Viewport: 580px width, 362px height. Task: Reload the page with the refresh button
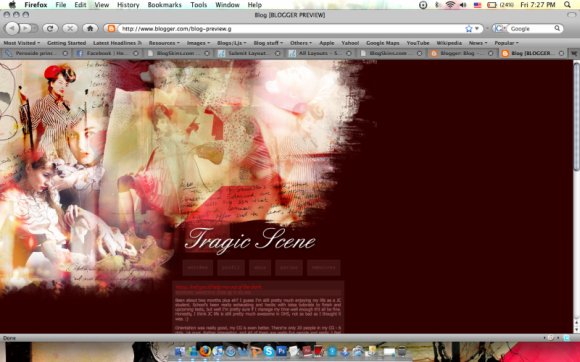(50, 28)
